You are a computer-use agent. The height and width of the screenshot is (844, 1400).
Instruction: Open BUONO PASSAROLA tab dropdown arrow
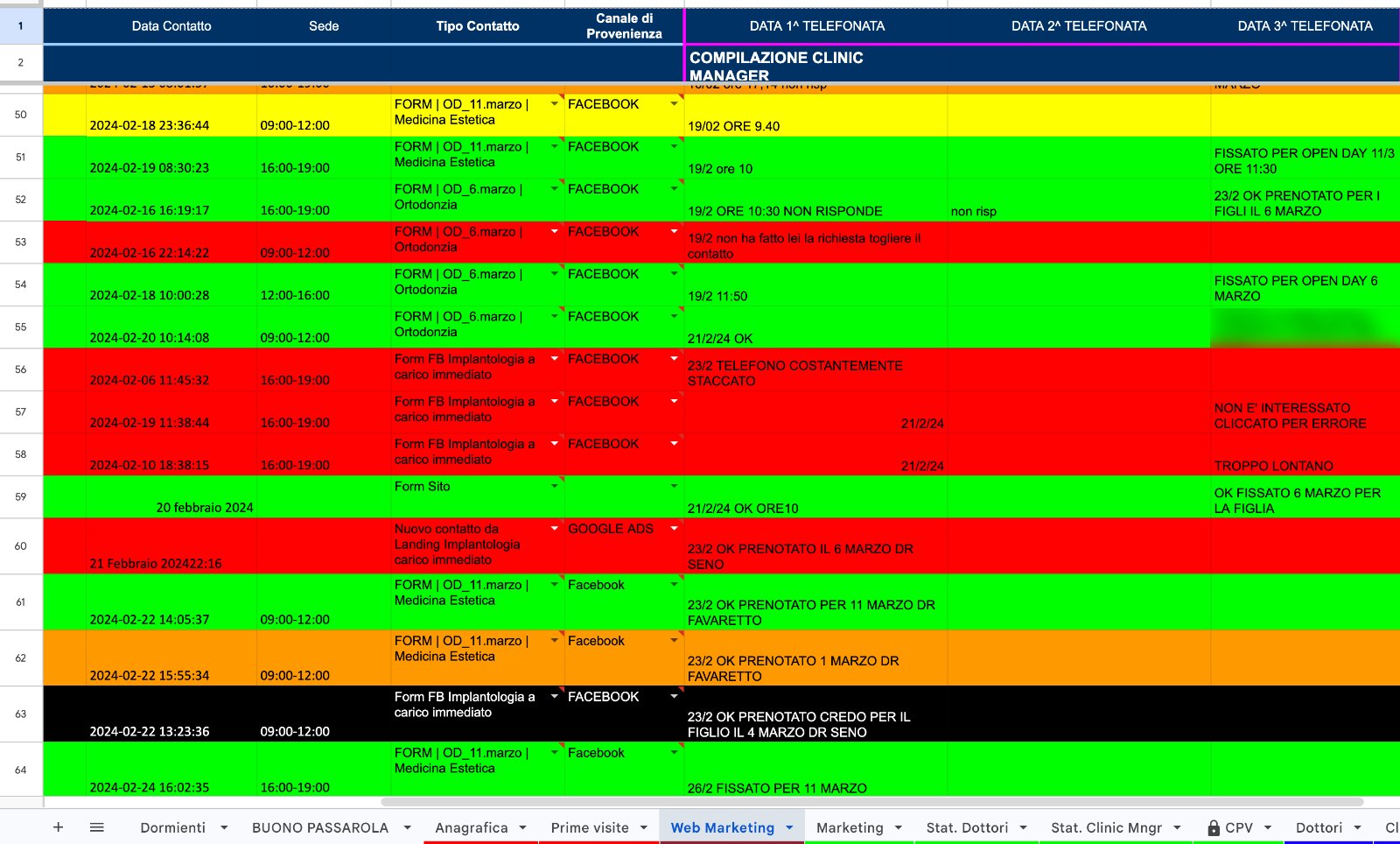(407, 828)
